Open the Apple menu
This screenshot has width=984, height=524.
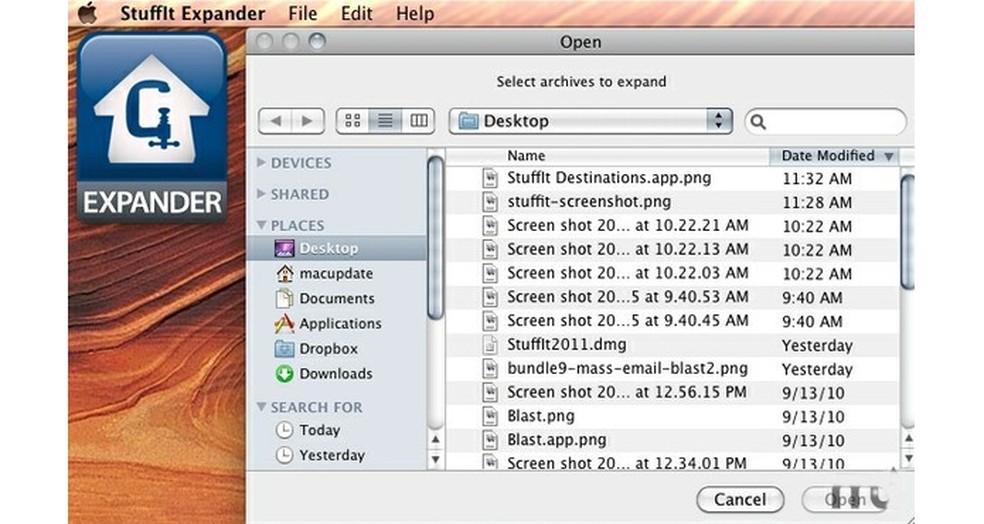tap(87, 13)
